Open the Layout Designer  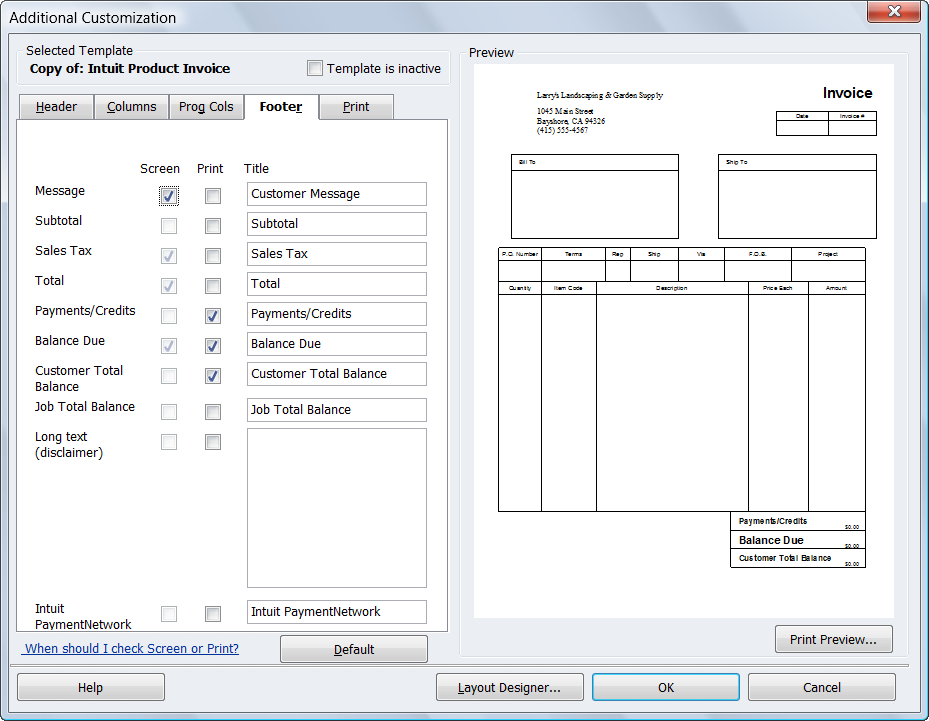coord(509,687)
